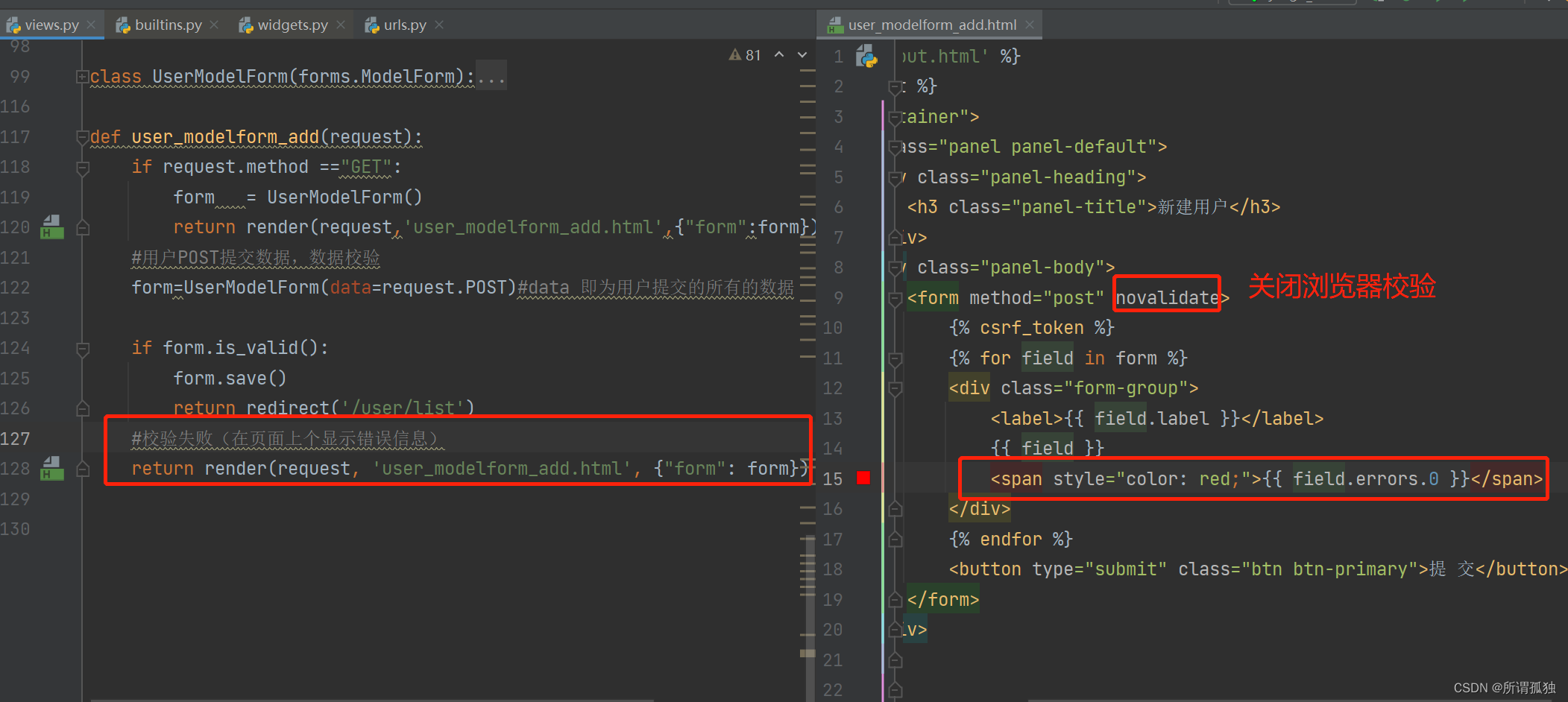Click comment #用户POST提交数据 on line 121

[x=256, y=257]
